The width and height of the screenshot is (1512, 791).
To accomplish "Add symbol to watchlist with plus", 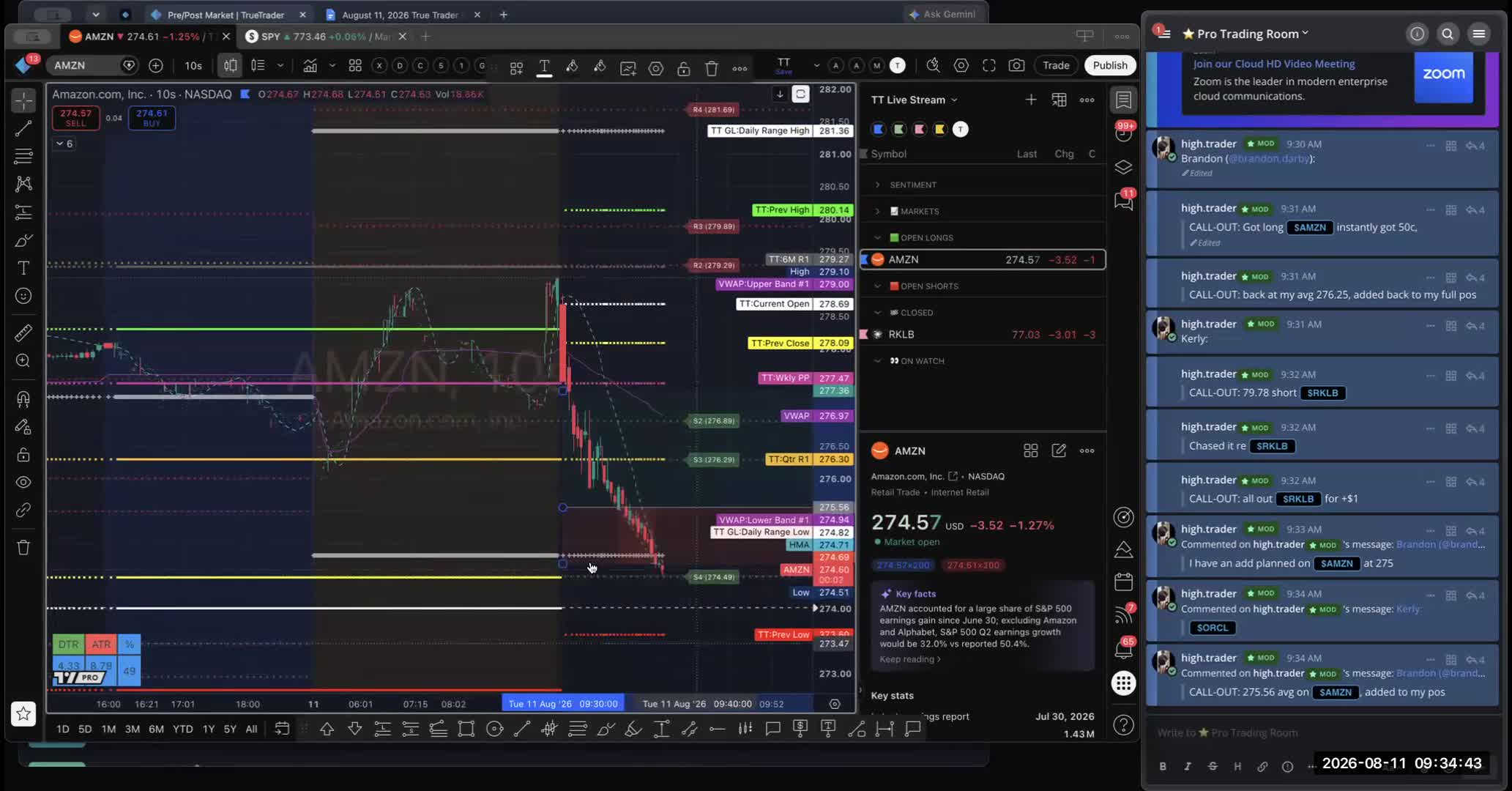I will click(x=1031, y=100).
